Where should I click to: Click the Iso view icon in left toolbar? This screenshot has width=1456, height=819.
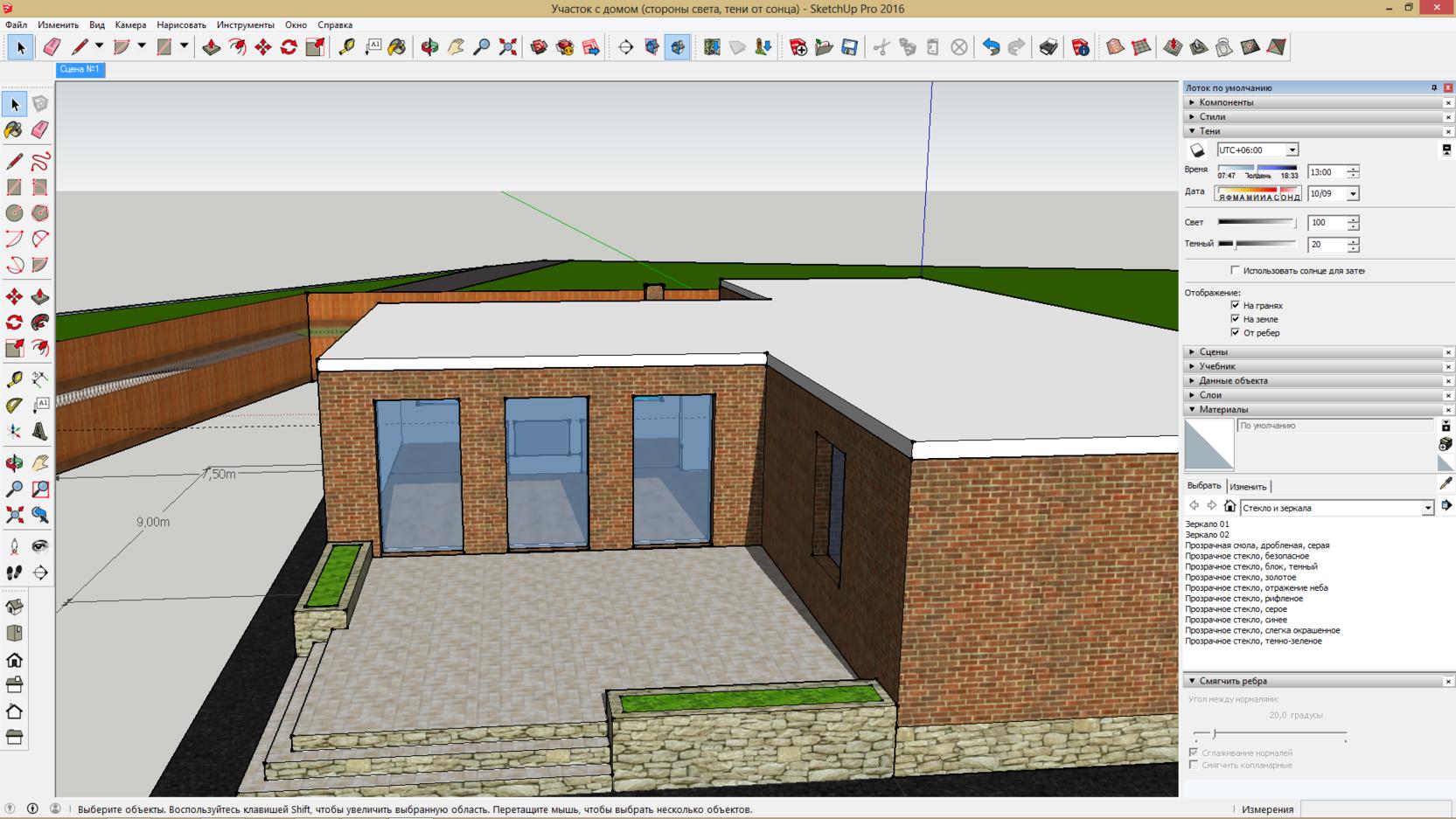tap(14, 607)
